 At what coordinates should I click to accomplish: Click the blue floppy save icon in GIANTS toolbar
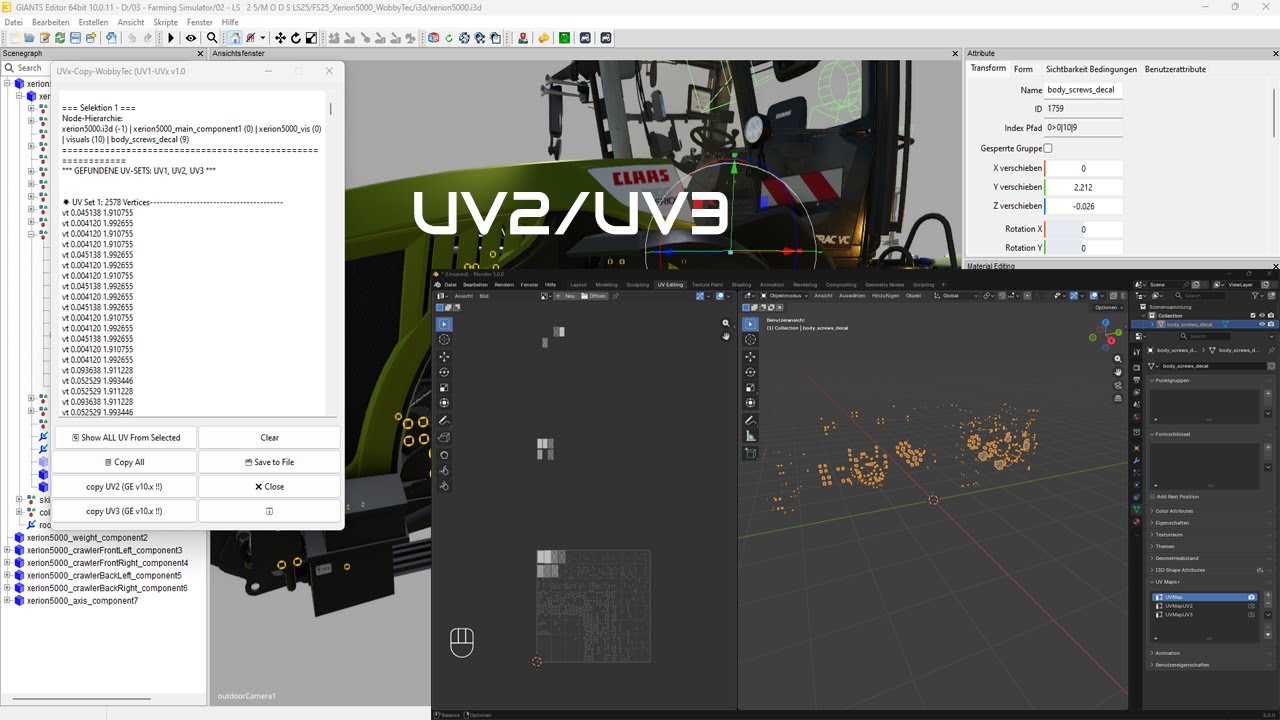(x=75, y=38)
